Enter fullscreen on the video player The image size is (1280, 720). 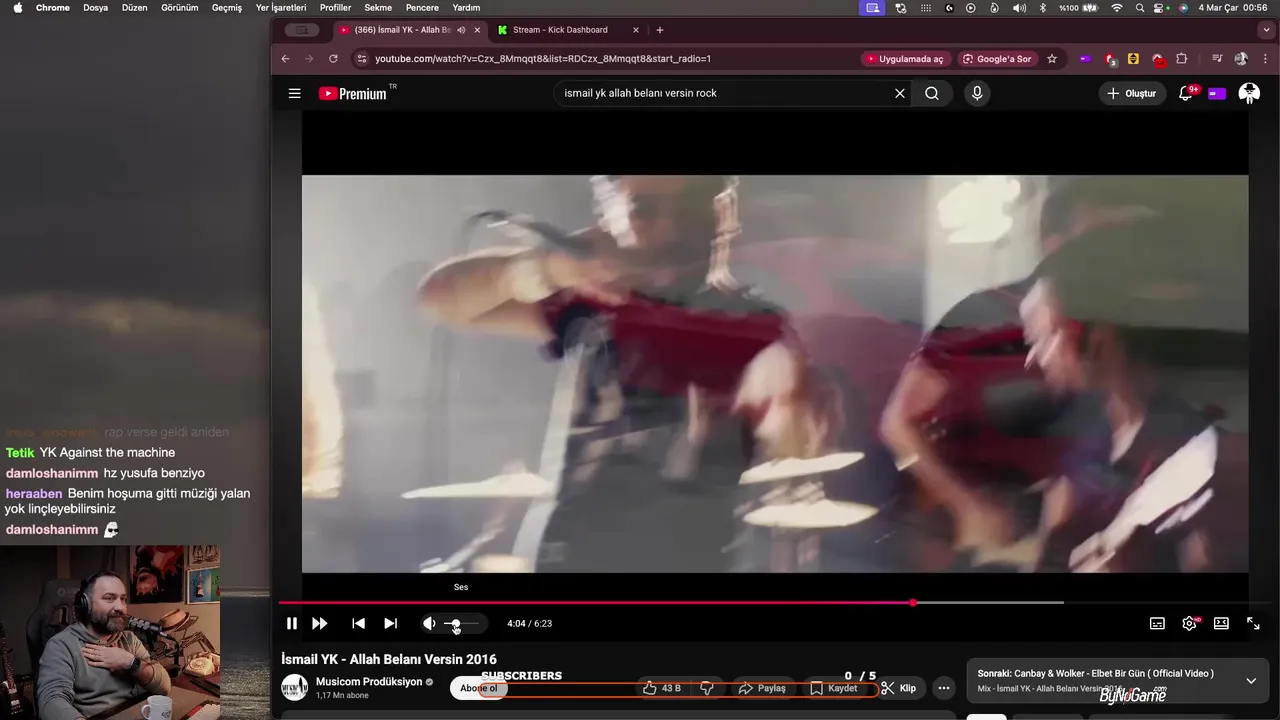tap(1253, 623)
